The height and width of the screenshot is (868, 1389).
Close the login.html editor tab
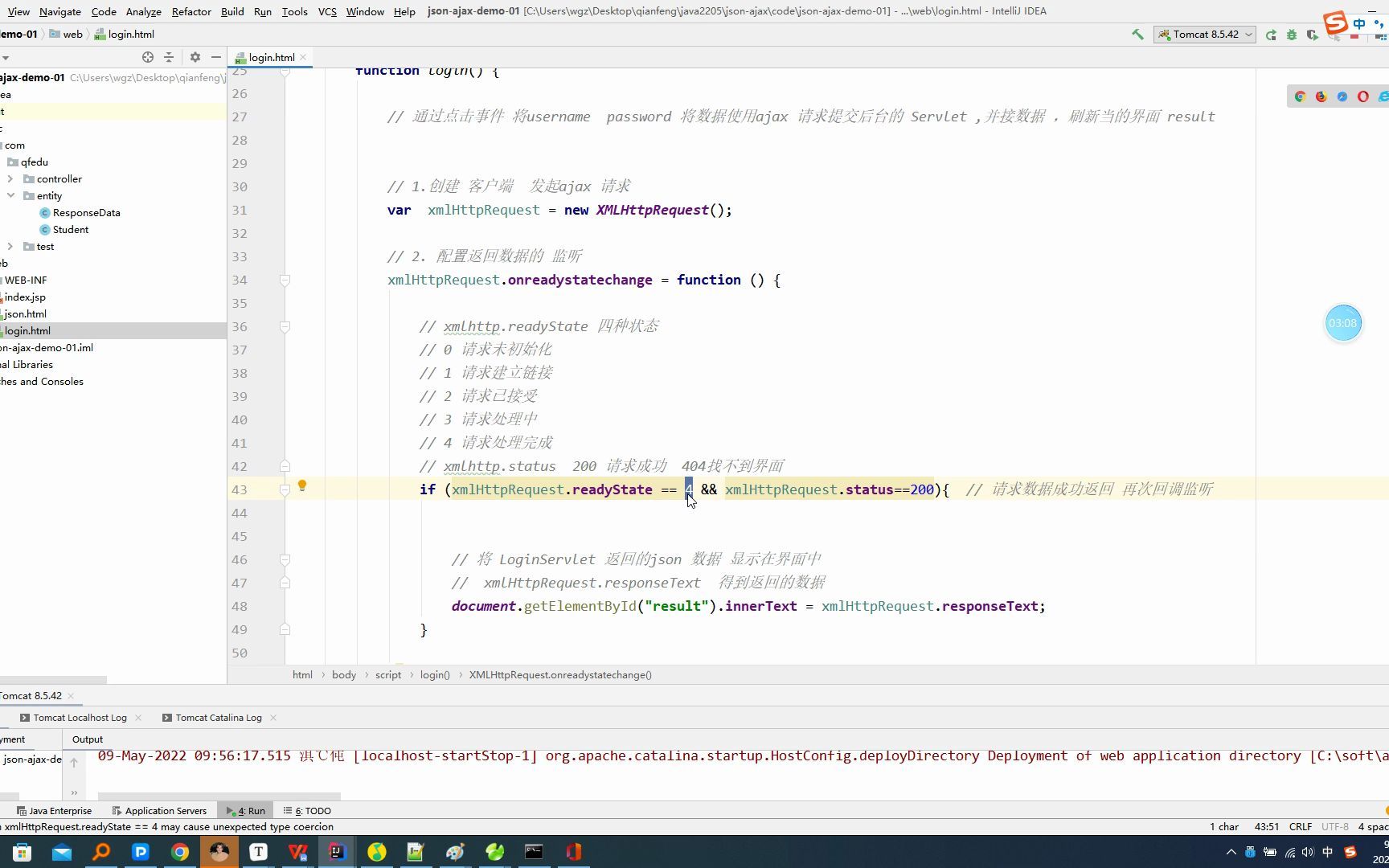click(x=303, y=57)
